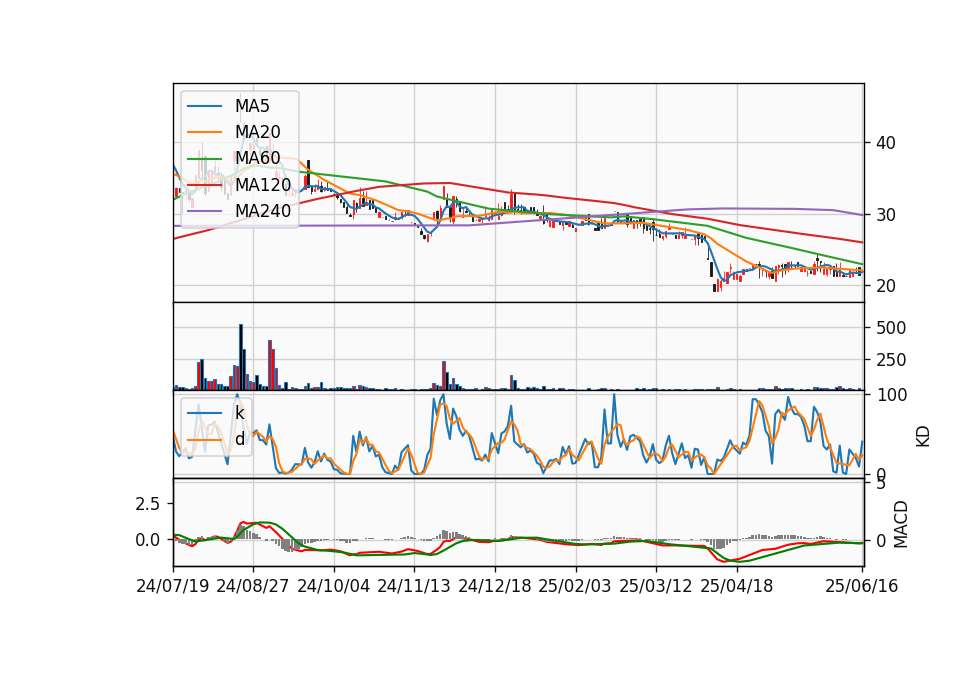Click the price axis label 20
Image resolution: width=960 pixels, height=690 pixels.
(x=886, y=286)
